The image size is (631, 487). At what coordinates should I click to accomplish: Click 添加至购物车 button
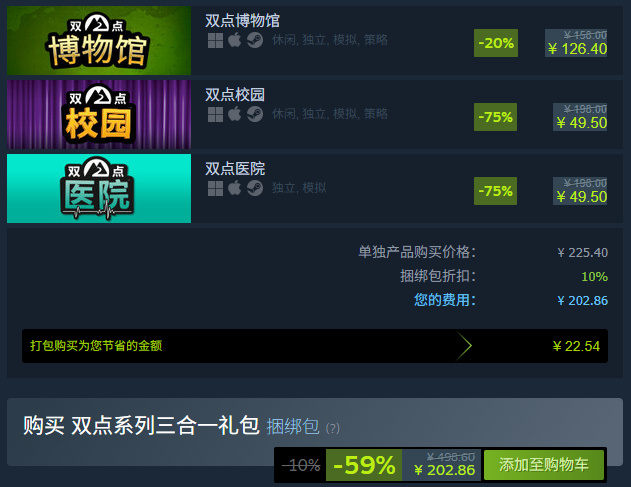[x=544, y=465]
